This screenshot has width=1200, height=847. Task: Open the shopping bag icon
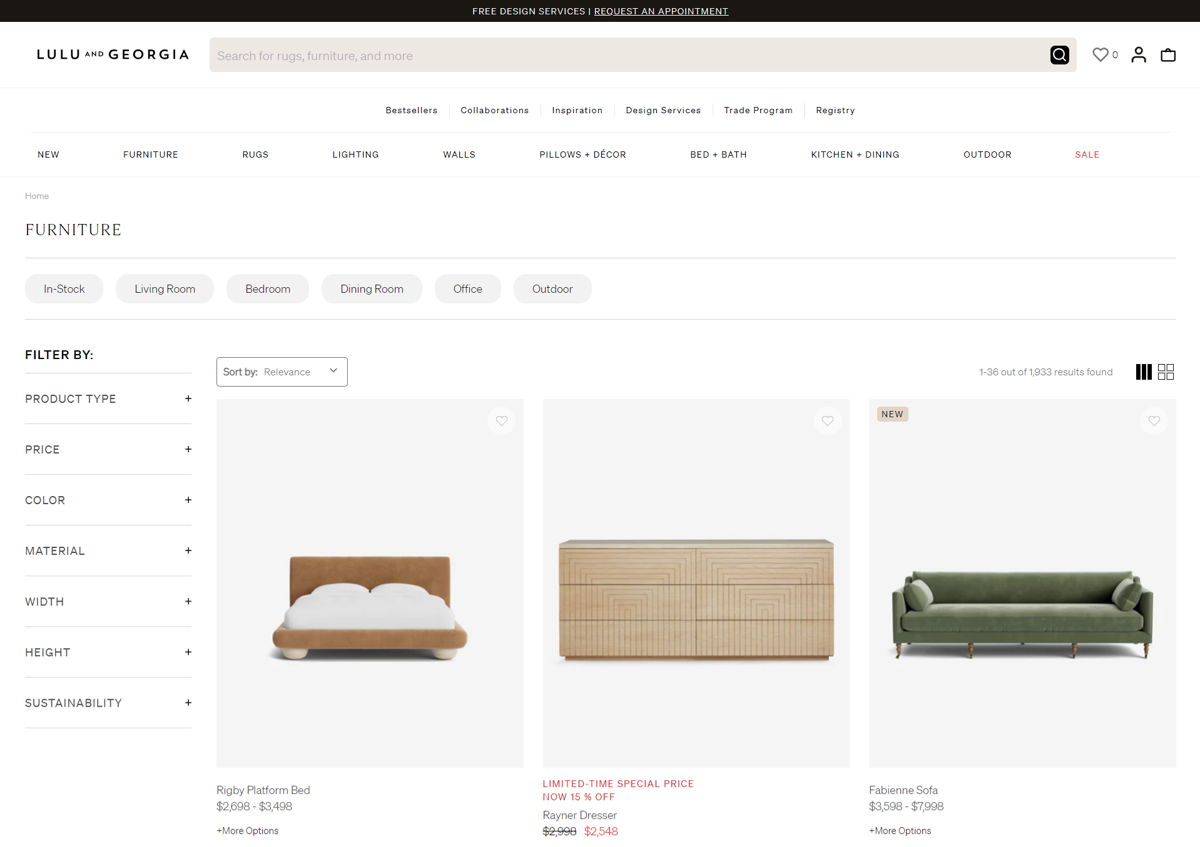click(x=1168, y=55)
